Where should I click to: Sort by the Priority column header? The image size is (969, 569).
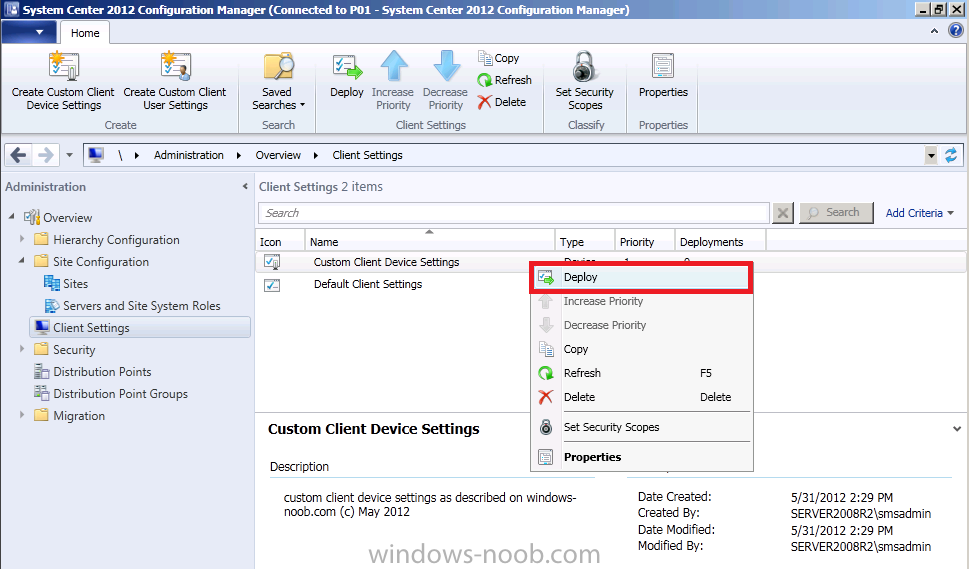(645, 241)
